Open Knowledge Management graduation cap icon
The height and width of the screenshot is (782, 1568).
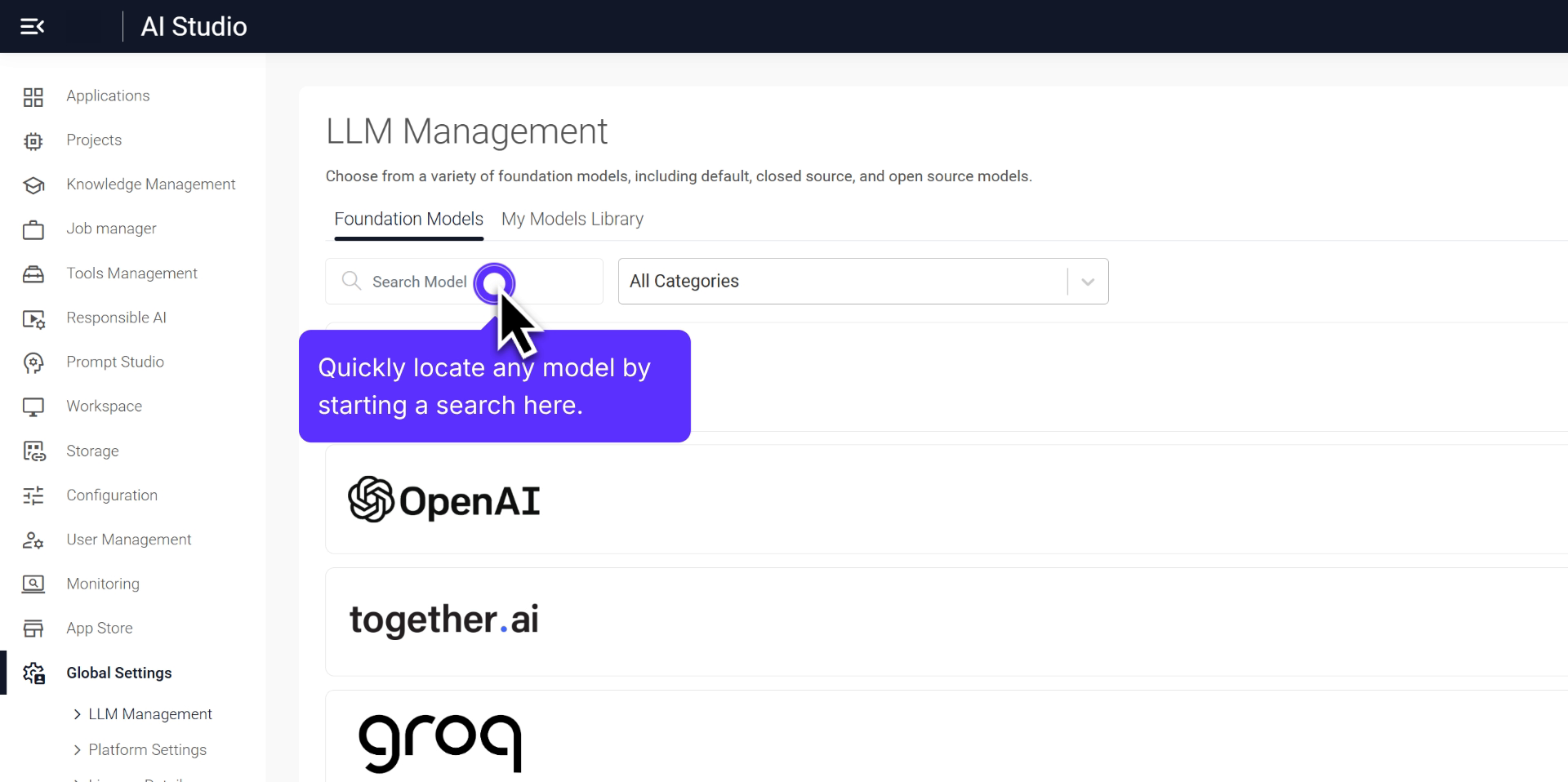(x=33, y=185)
